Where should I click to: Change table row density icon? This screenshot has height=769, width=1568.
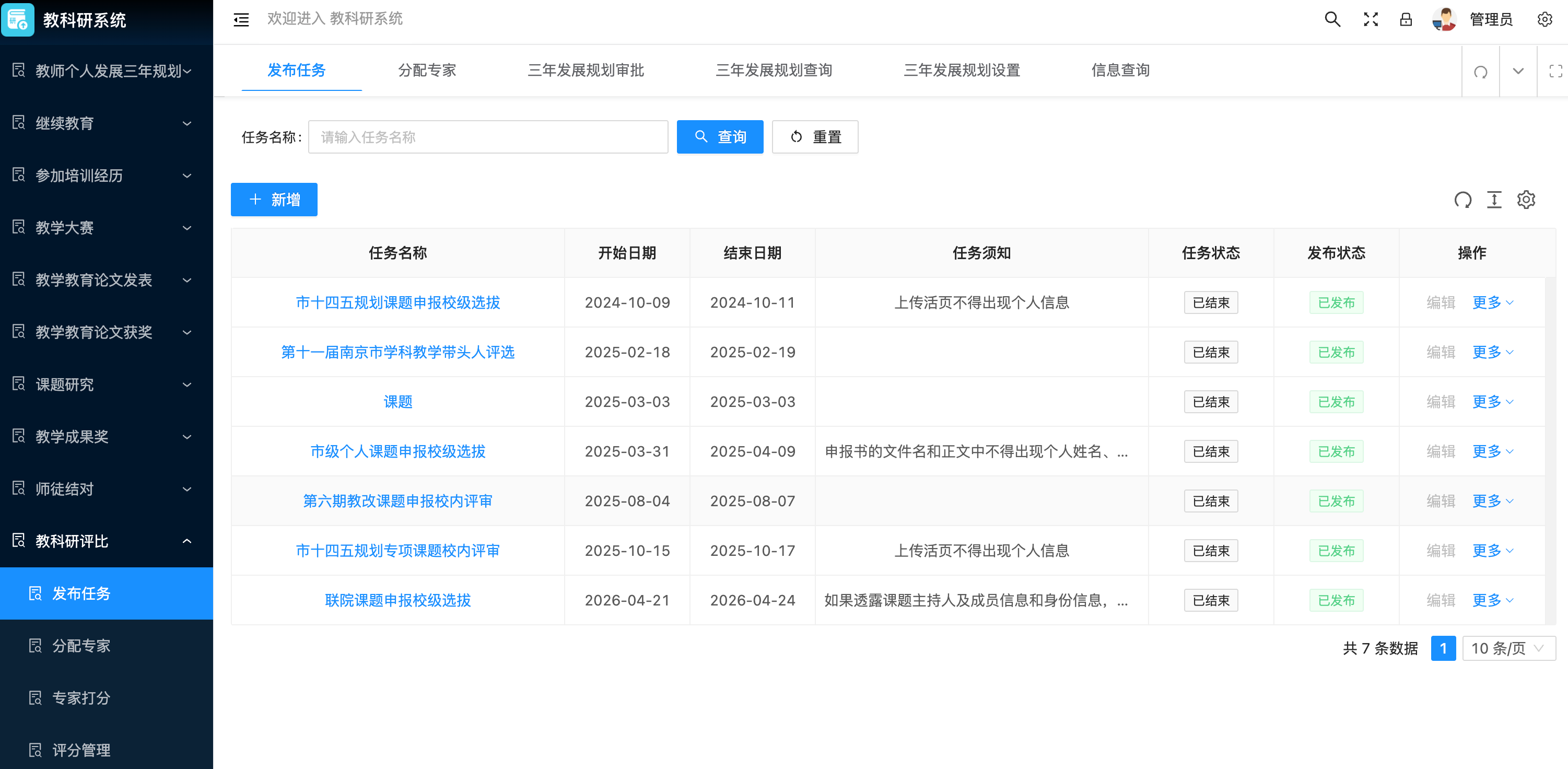[x=1494, y=200]
